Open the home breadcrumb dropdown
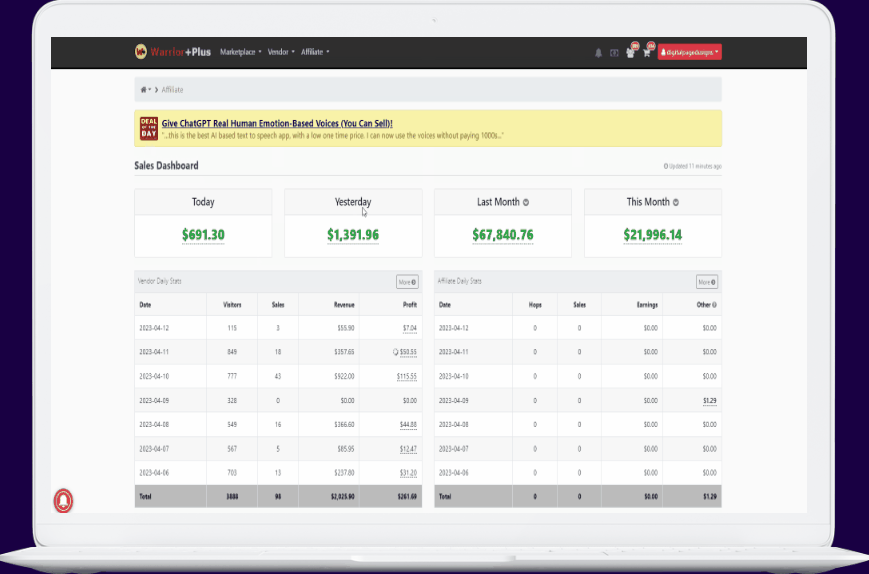869x574 pixels. point(146,90)
